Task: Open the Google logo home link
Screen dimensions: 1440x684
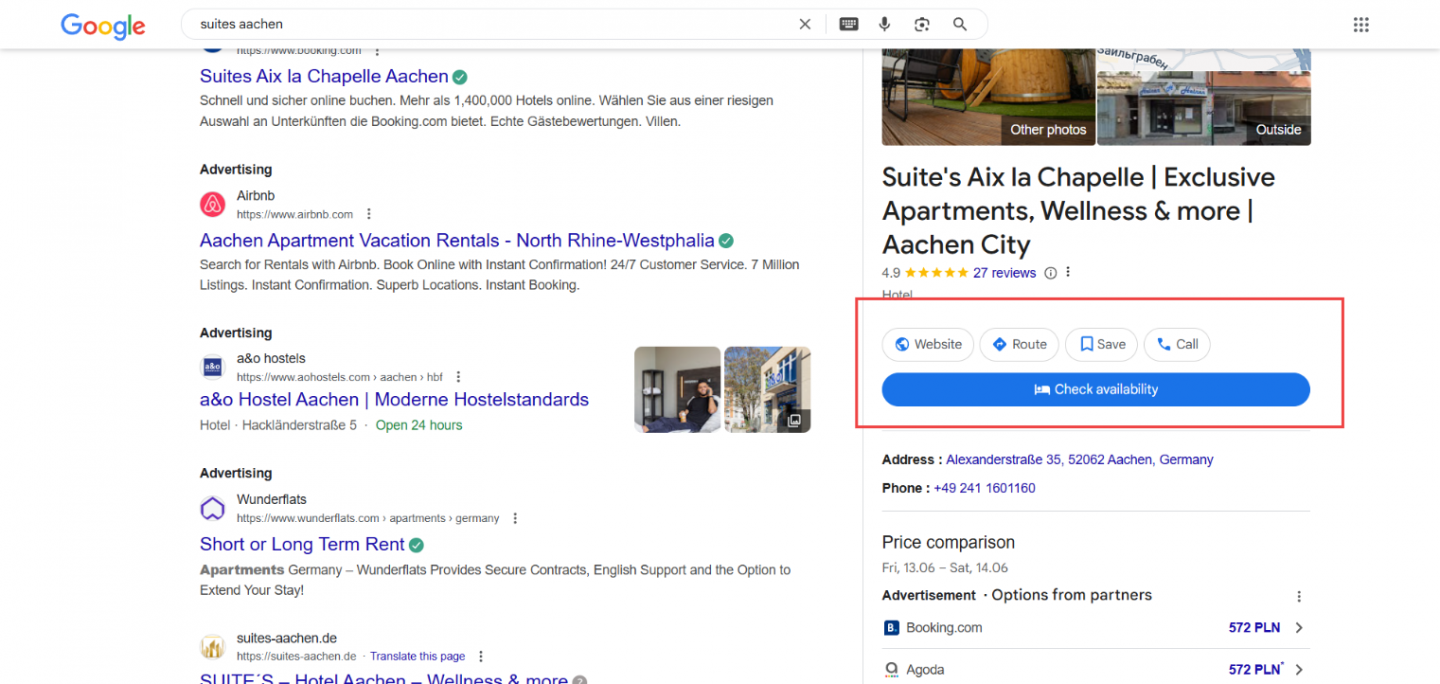Action: (102, 26)
